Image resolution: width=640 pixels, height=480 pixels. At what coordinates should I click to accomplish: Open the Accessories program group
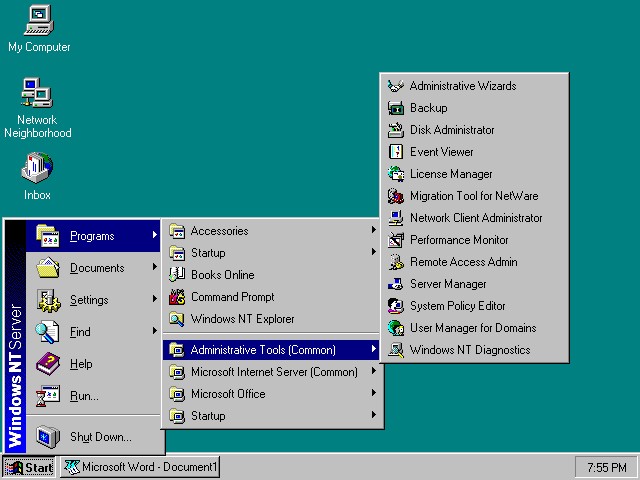271,231
